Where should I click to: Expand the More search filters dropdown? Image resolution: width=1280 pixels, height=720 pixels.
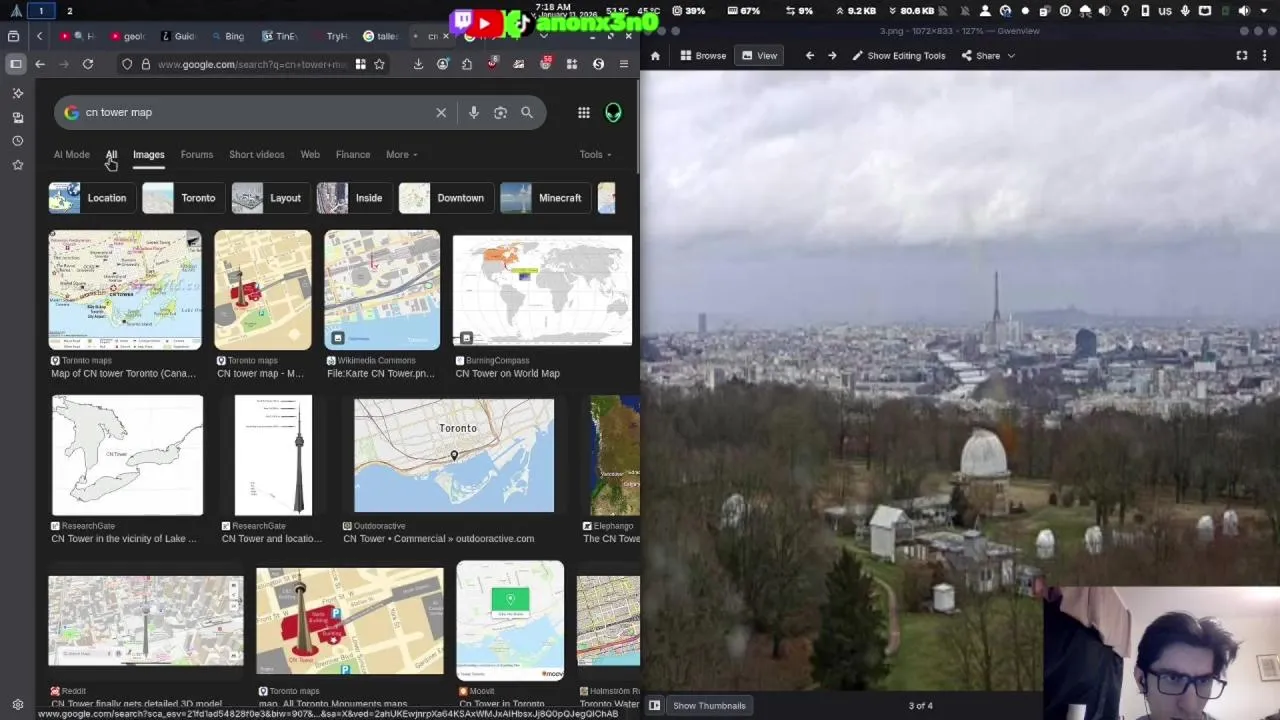402,154
